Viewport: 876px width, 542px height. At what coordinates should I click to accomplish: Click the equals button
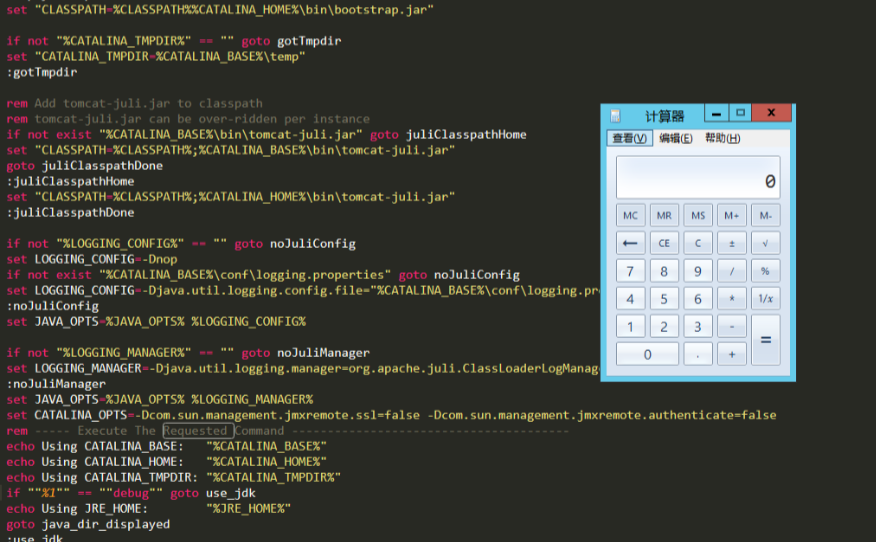coord(765,340)
